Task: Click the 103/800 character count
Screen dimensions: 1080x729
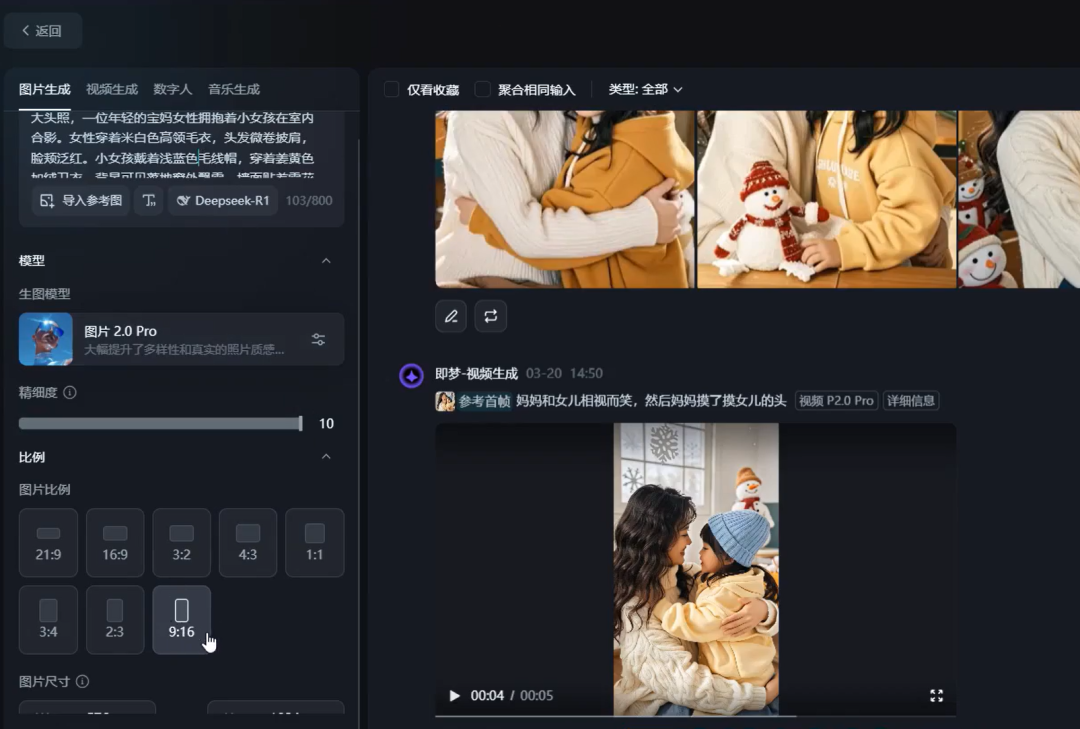Action: (x=309, y=201)
